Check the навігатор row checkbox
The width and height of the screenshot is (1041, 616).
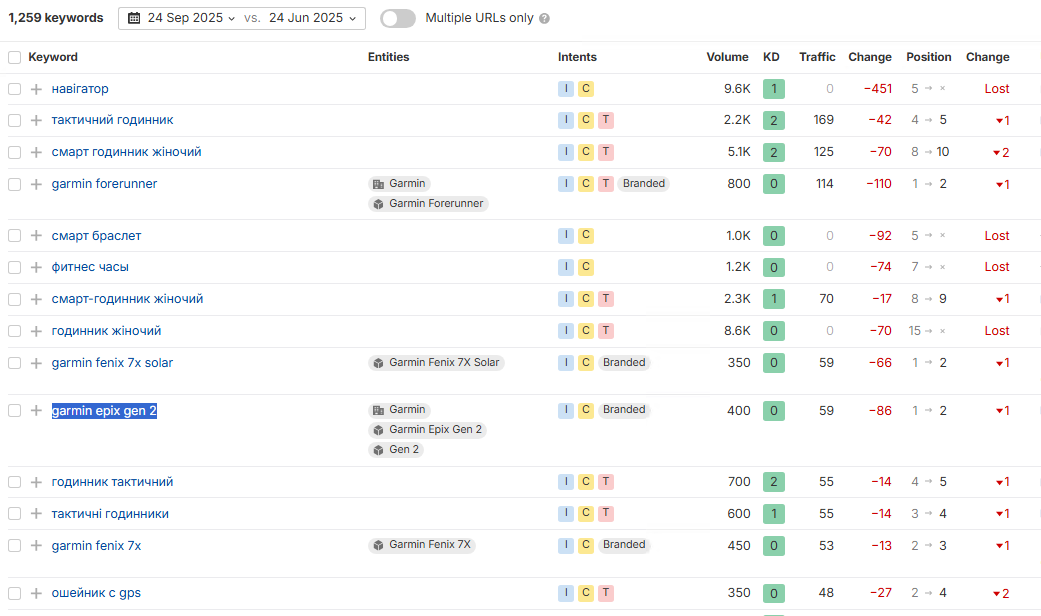pos(15,89)
